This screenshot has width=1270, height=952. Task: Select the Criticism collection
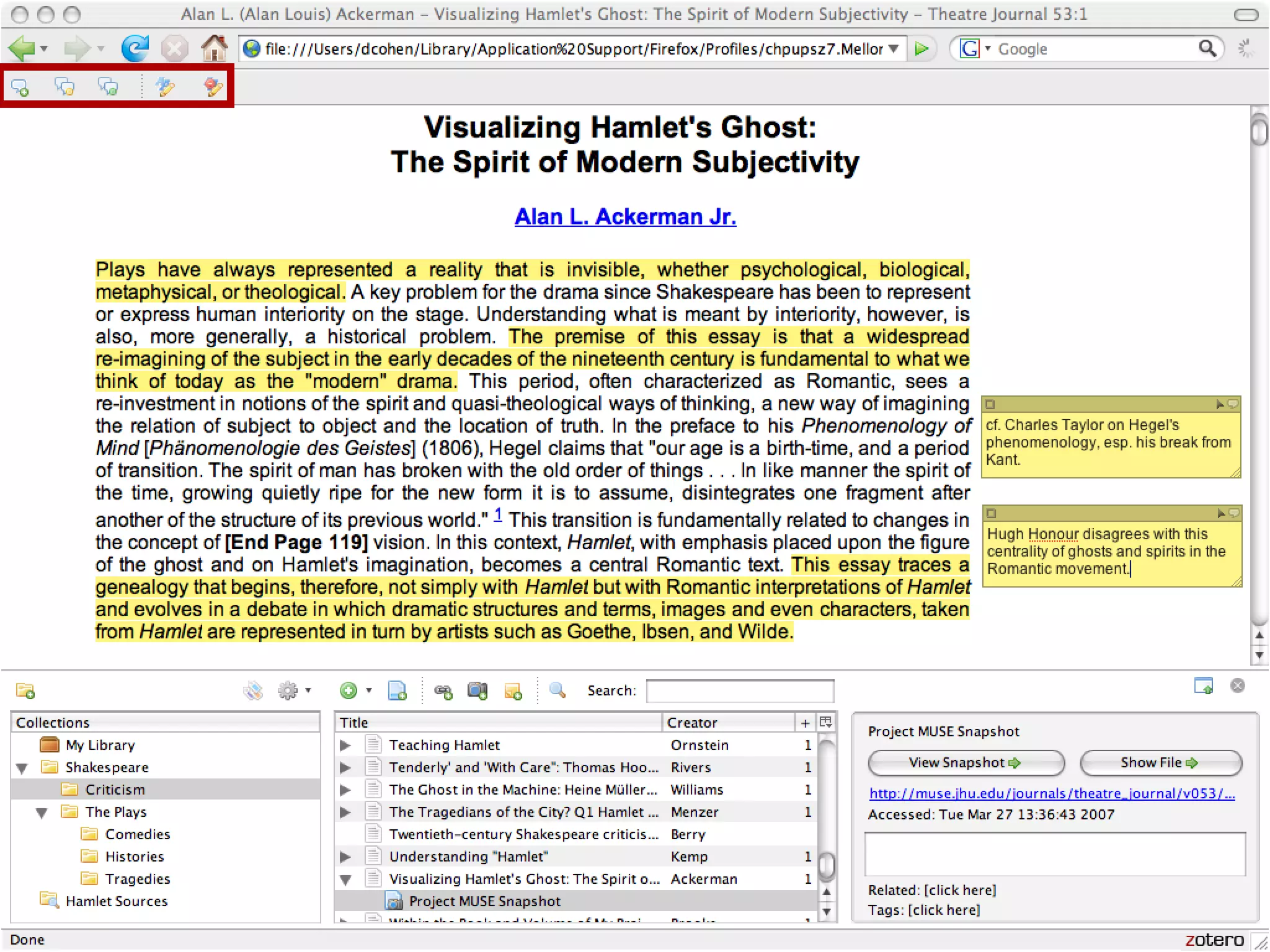115,790
